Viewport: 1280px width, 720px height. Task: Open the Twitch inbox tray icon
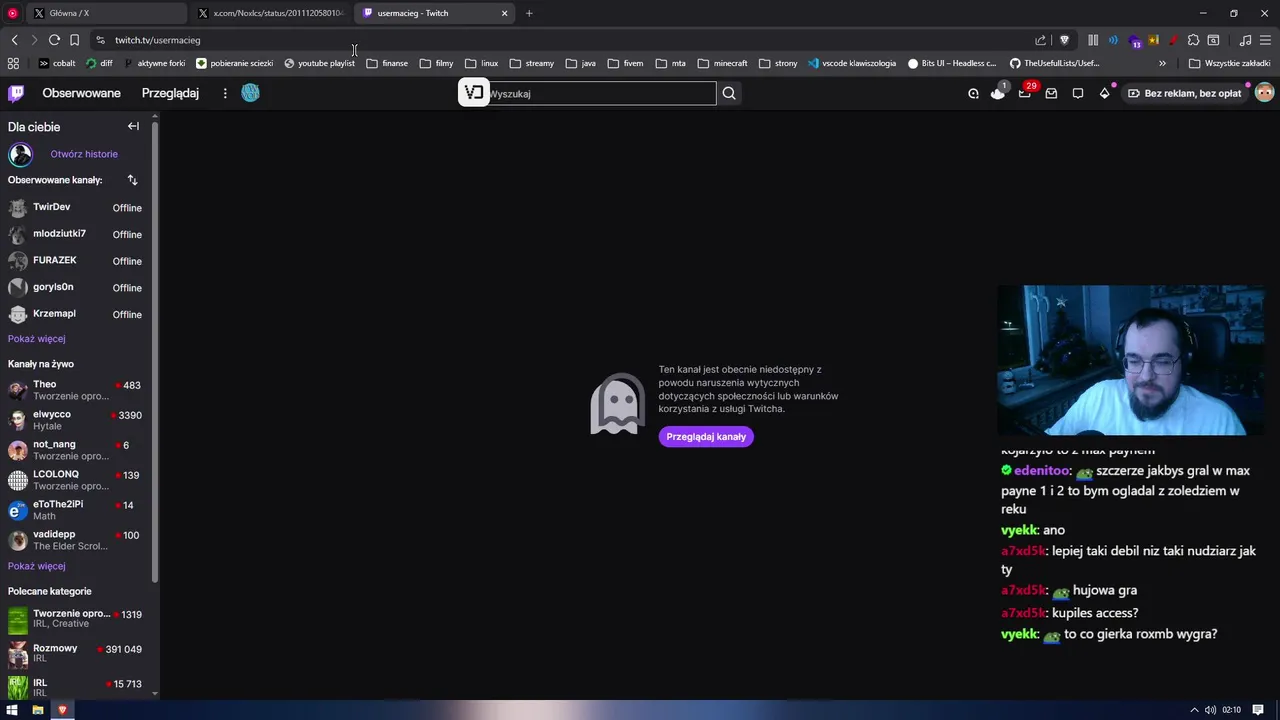(1051, 93)
